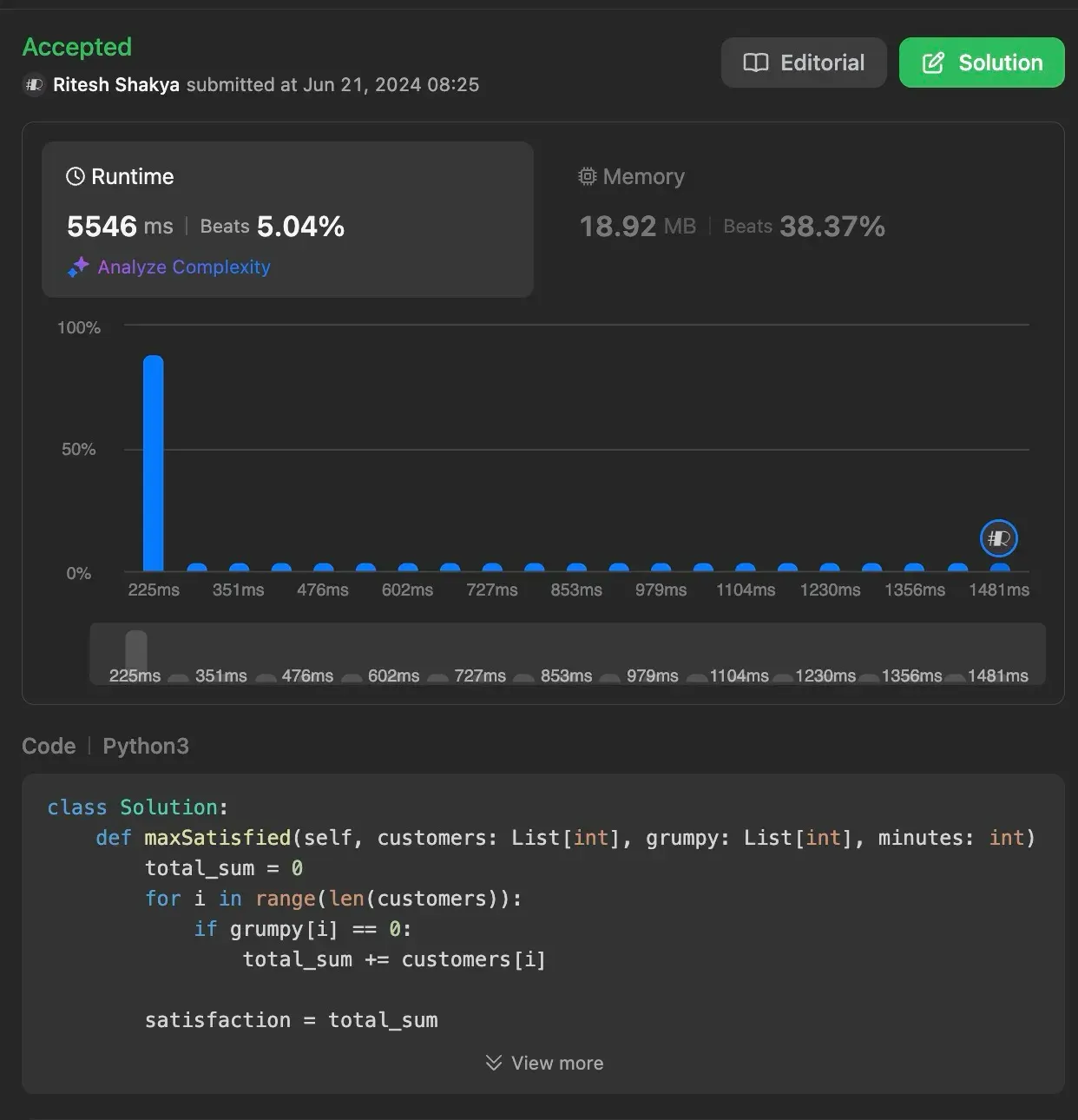Click the book icon on Editorial button
This screenshot has width=1078, height=1120.
[756, 63]
